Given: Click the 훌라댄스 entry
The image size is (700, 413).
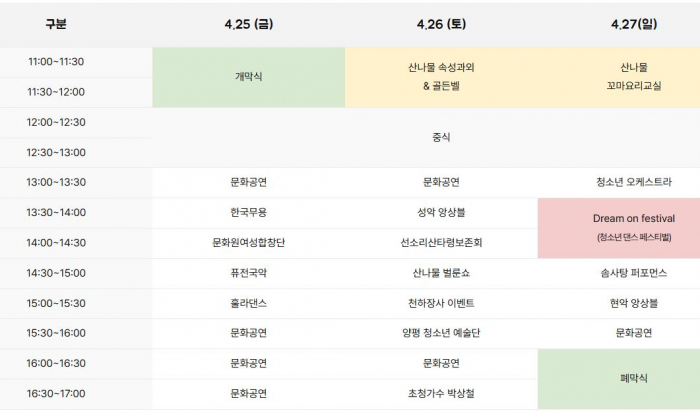Looking at the screenshot, I should [x=248, y=303].
